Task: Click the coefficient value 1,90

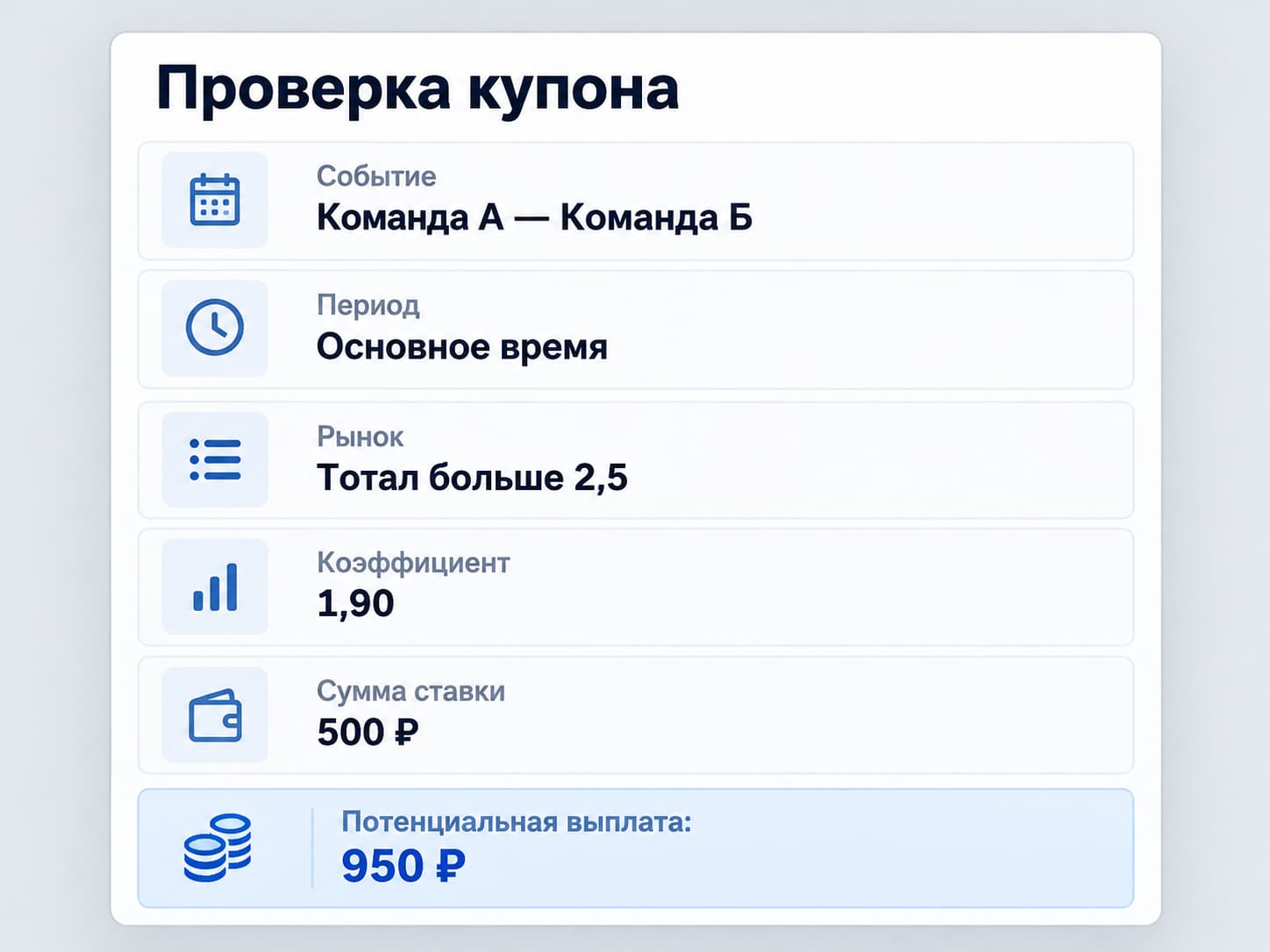Action: (x=355, y=604)
